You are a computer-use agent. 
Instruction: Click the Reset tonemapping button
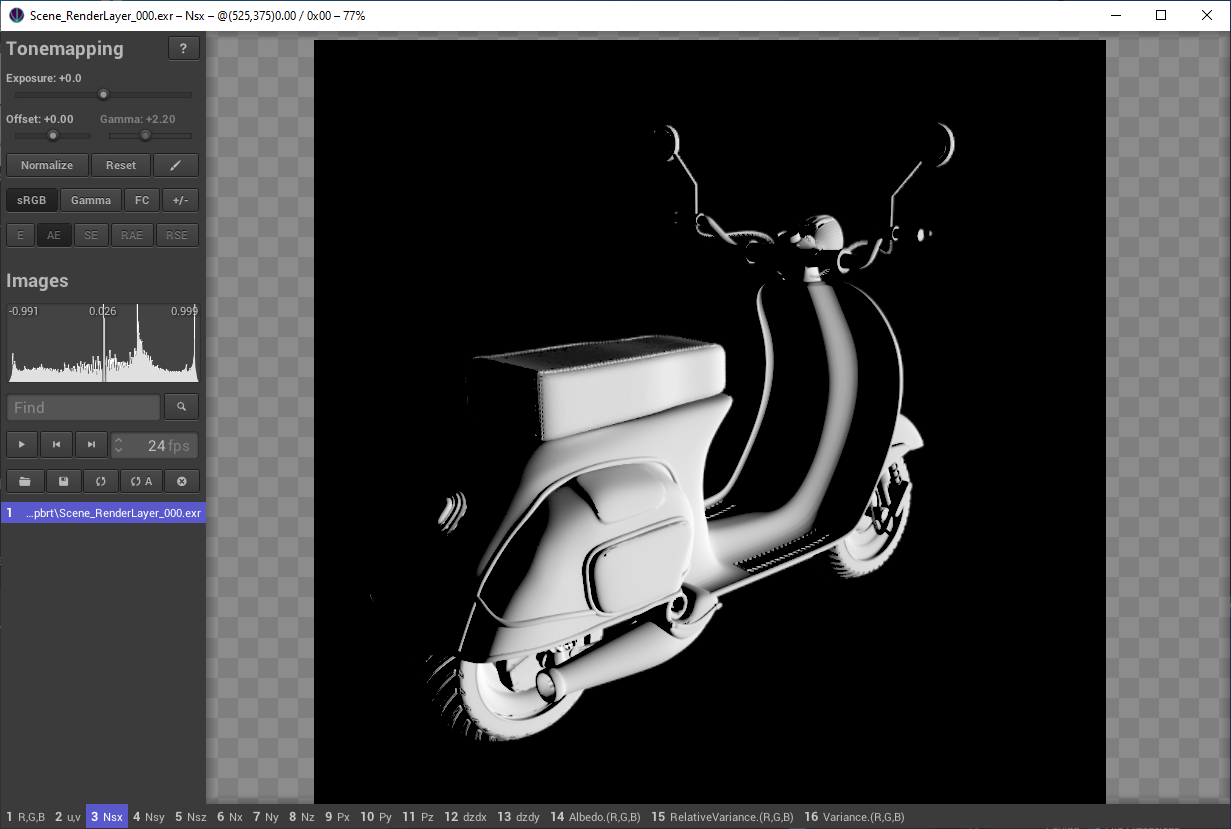coord(121,165)
